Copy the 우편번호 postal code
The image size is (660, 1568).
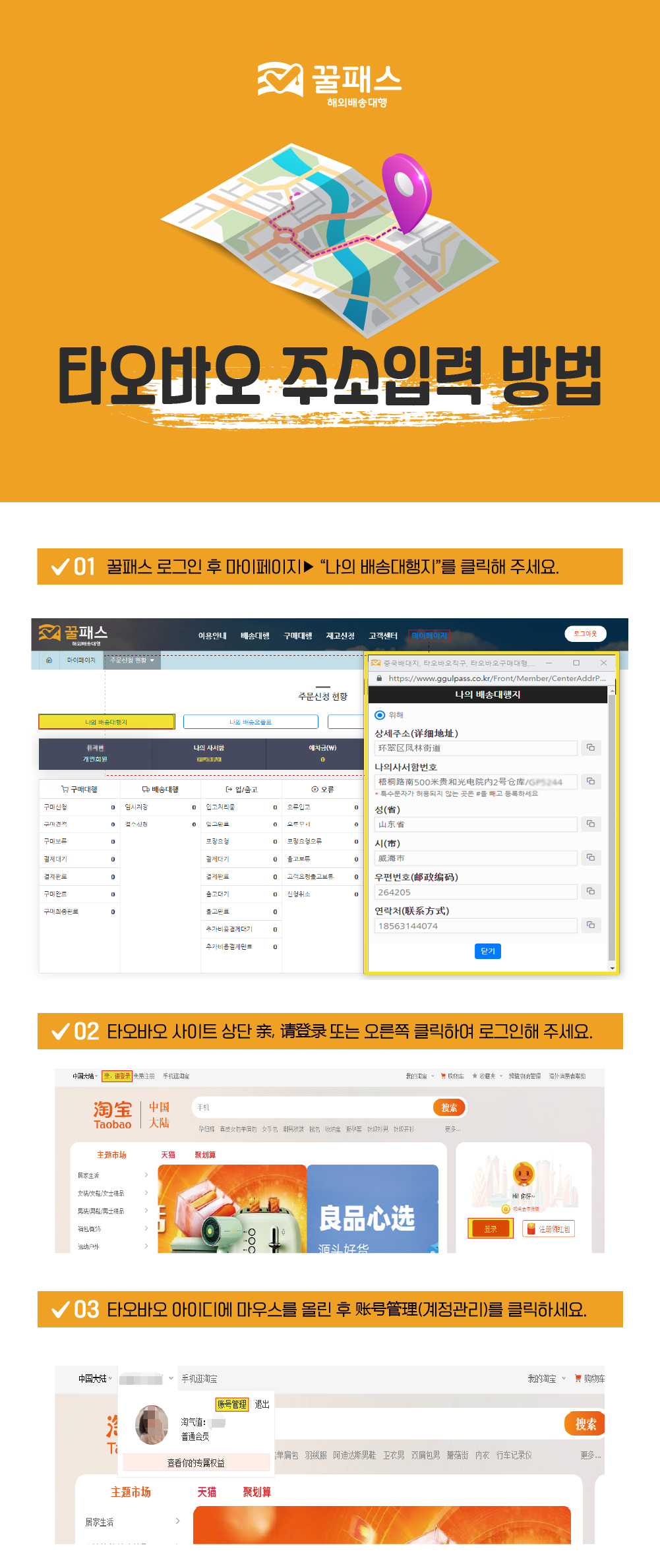(x=591, y=891)
